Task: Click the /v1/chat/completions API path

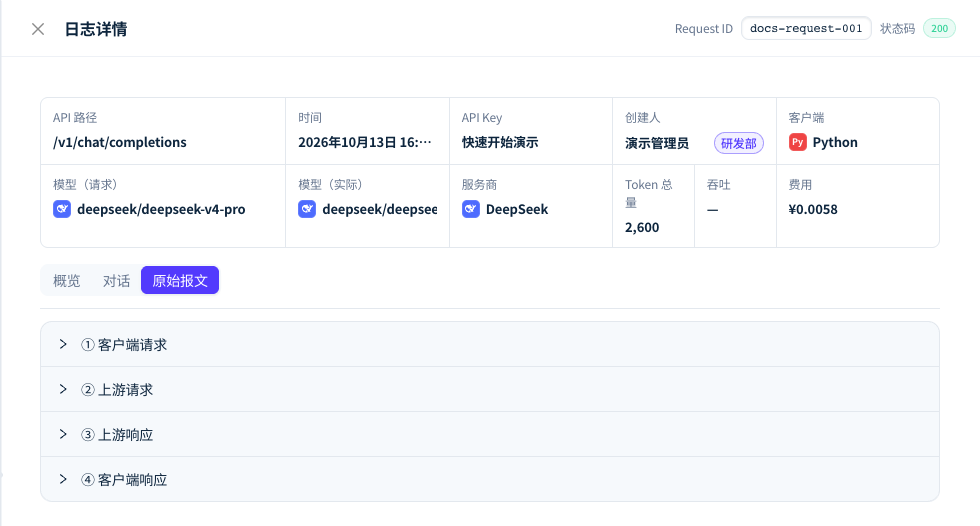Action: click(x=119, y=142)
